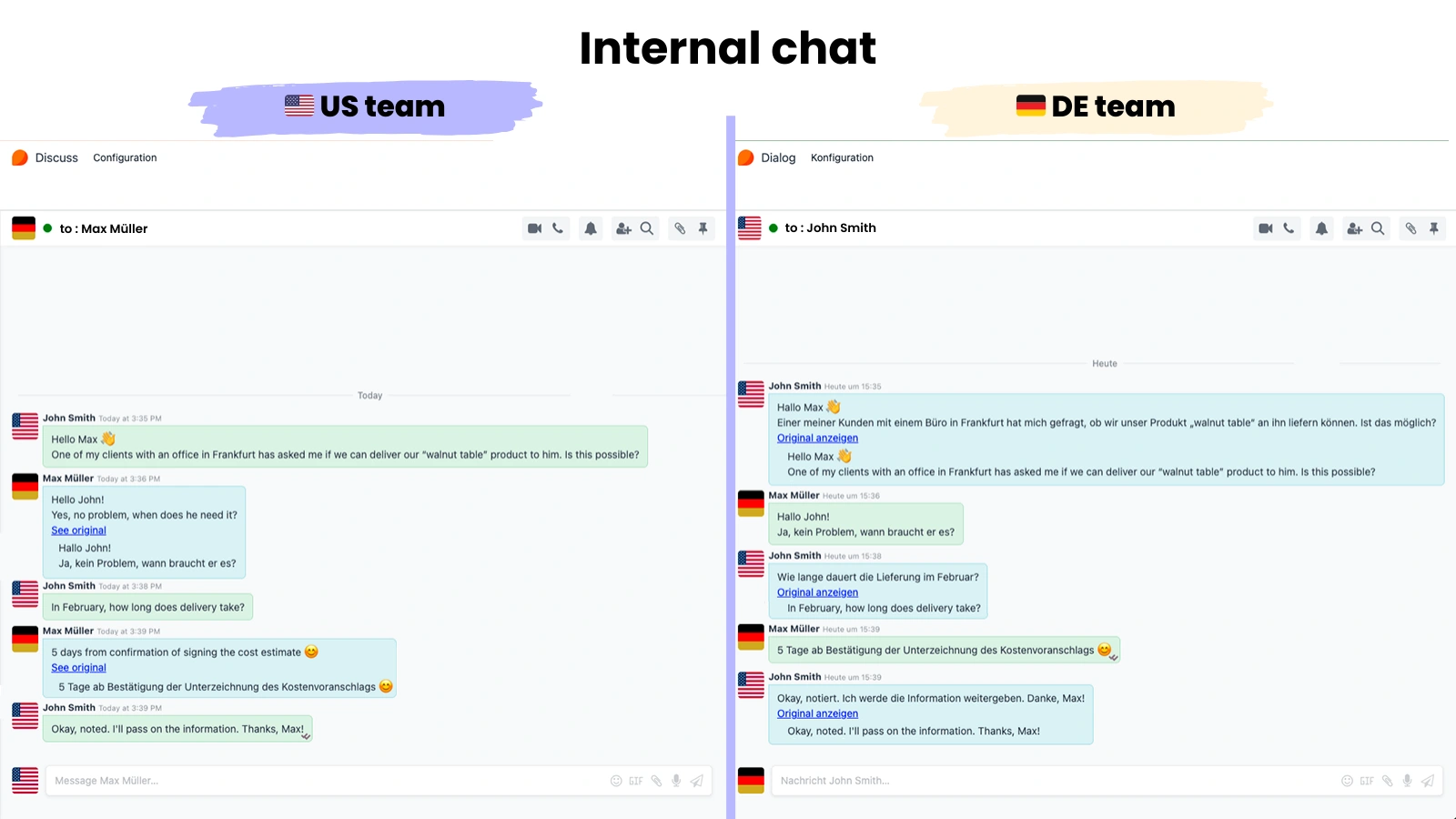The width and height of the screenshot is (1456, 819).
Task: Start video call with Max Müller
Action: [534, 228]
